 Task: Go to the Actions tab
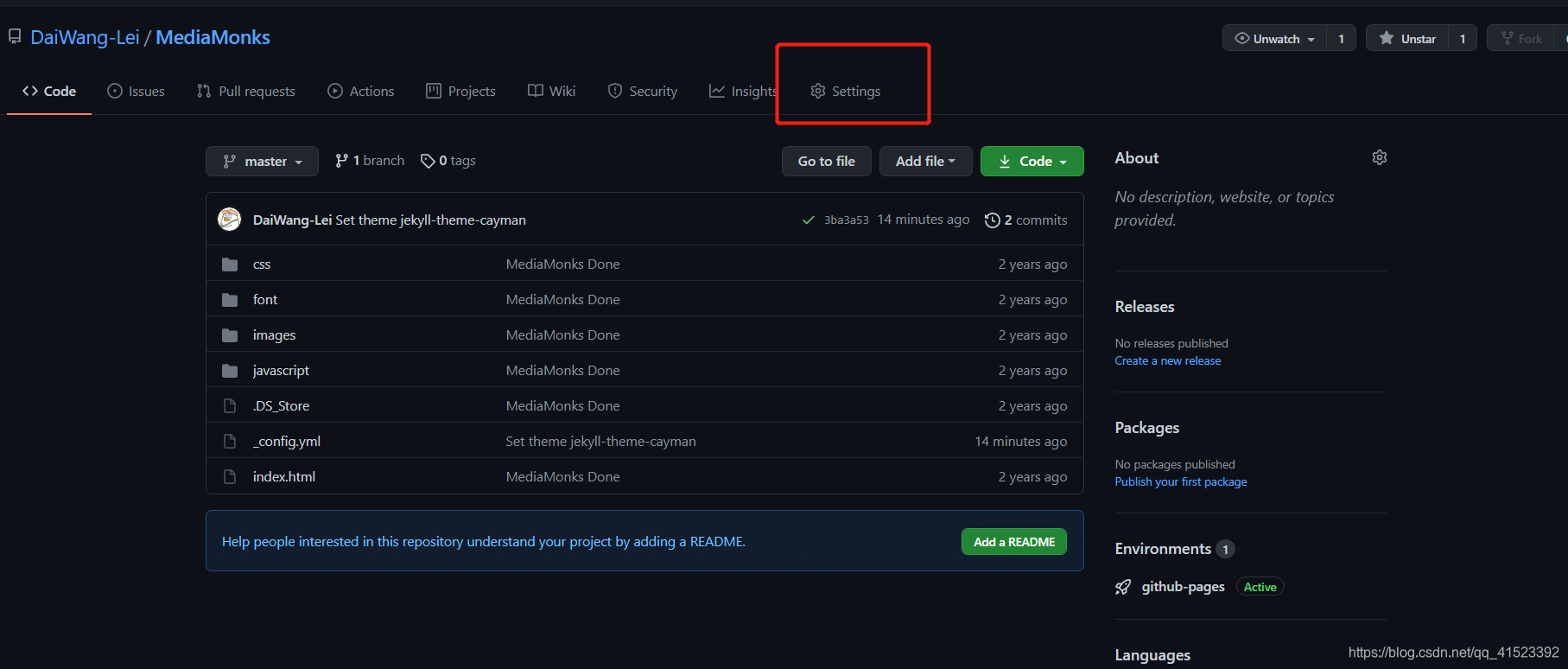coord(361,91)
